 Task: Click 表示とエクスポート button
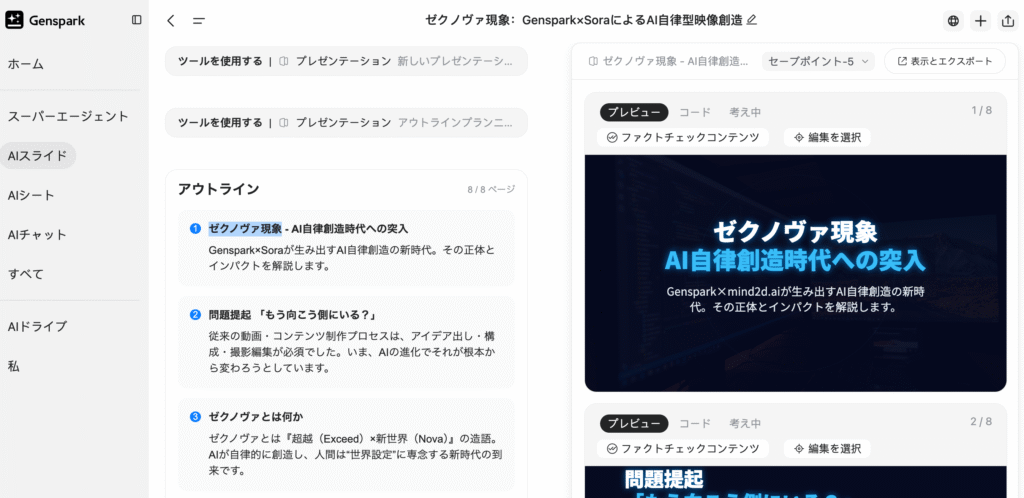(x=945, y=61)
